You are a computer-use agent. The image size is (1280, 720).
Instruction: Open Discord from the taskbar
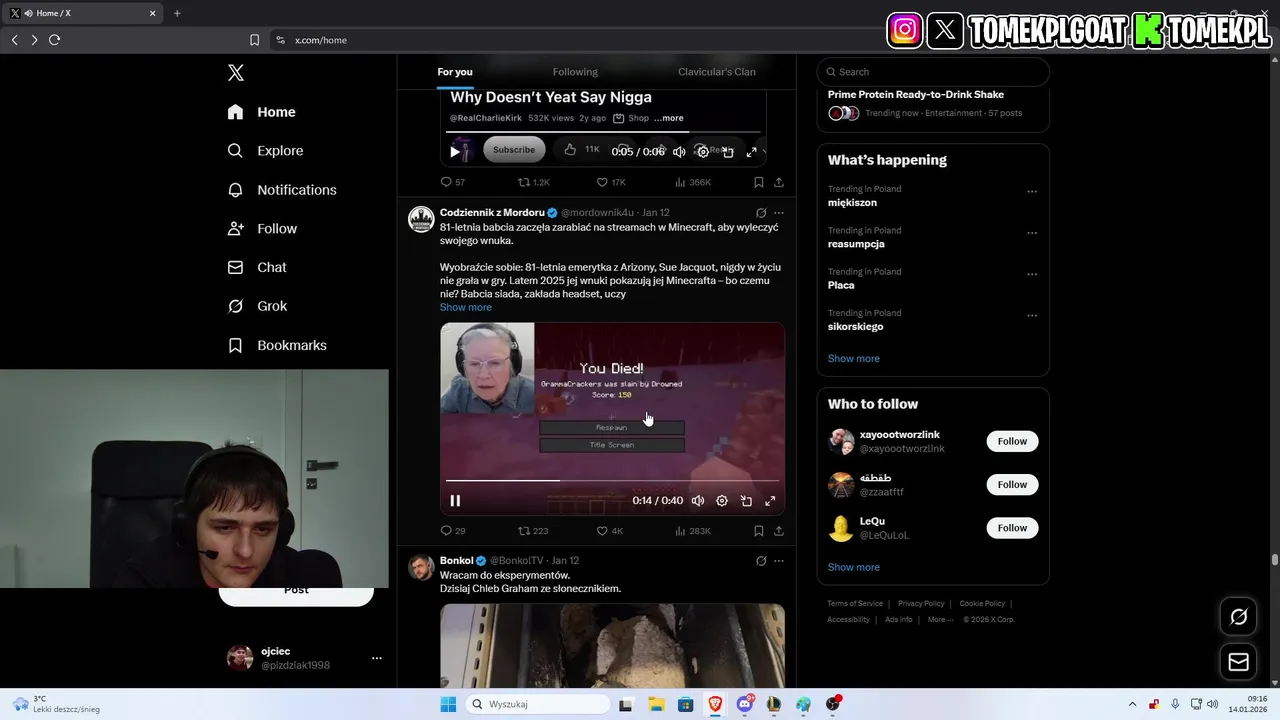(x=744, y=704)
